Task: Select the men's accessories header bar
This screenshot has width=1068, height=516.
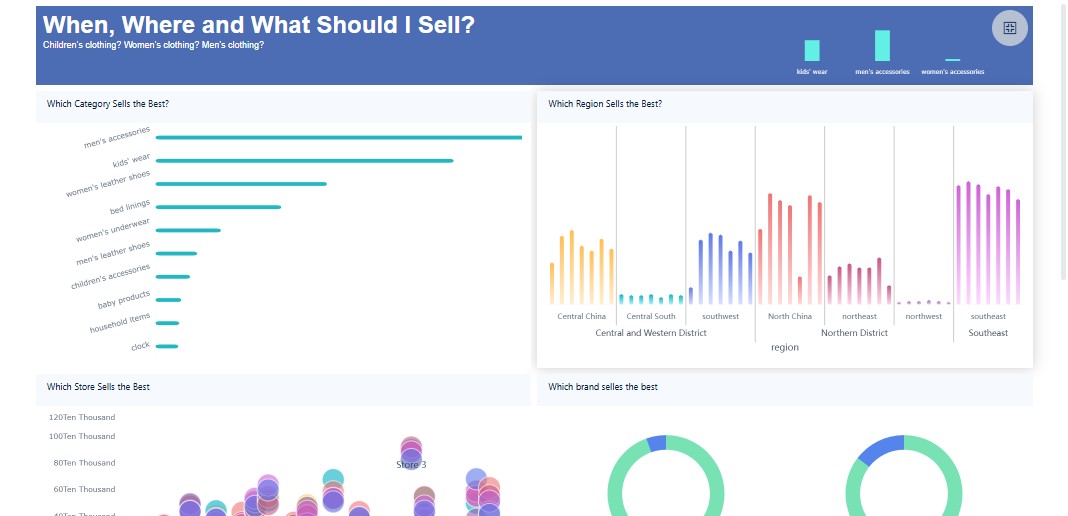Action: click(x=882, y=46)
